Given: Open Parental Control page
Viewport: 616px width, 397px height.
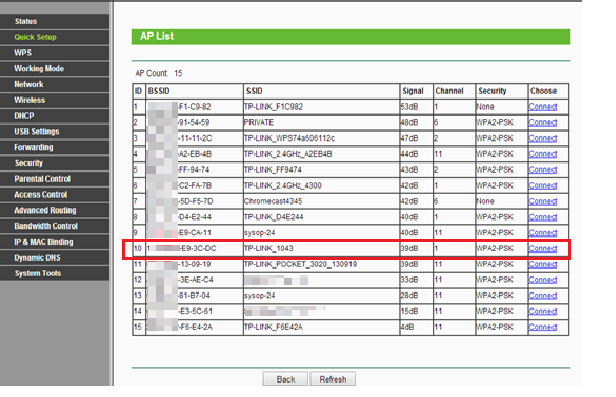Looking at the screenshot, I should pos(42,179).
